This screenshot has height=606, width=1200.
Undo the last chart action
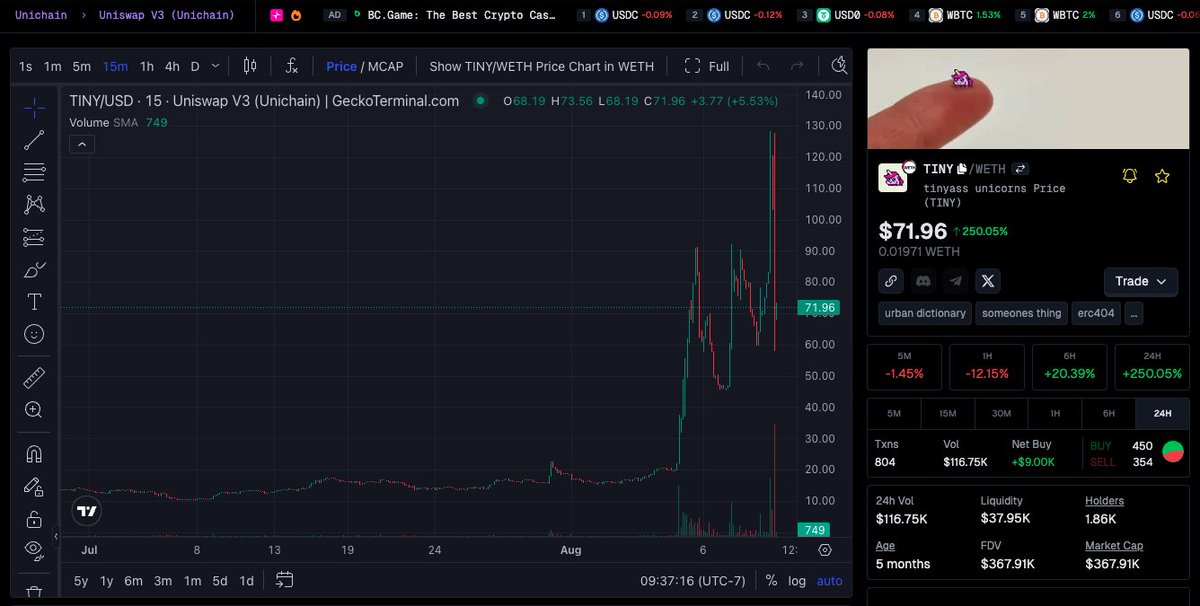(763, 66)
